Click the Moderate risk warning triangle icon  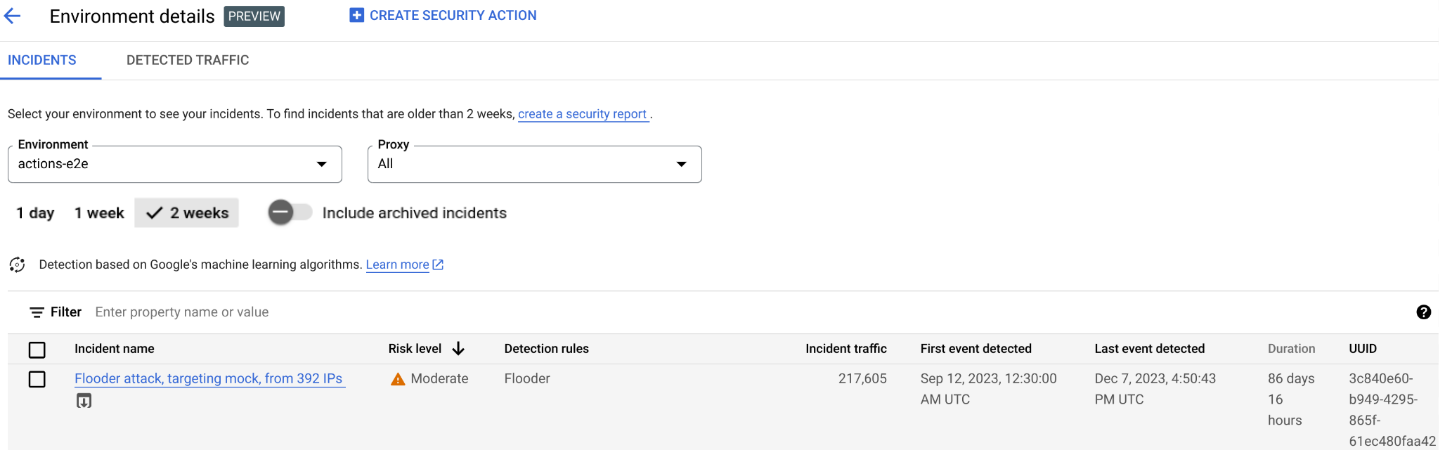398,379
